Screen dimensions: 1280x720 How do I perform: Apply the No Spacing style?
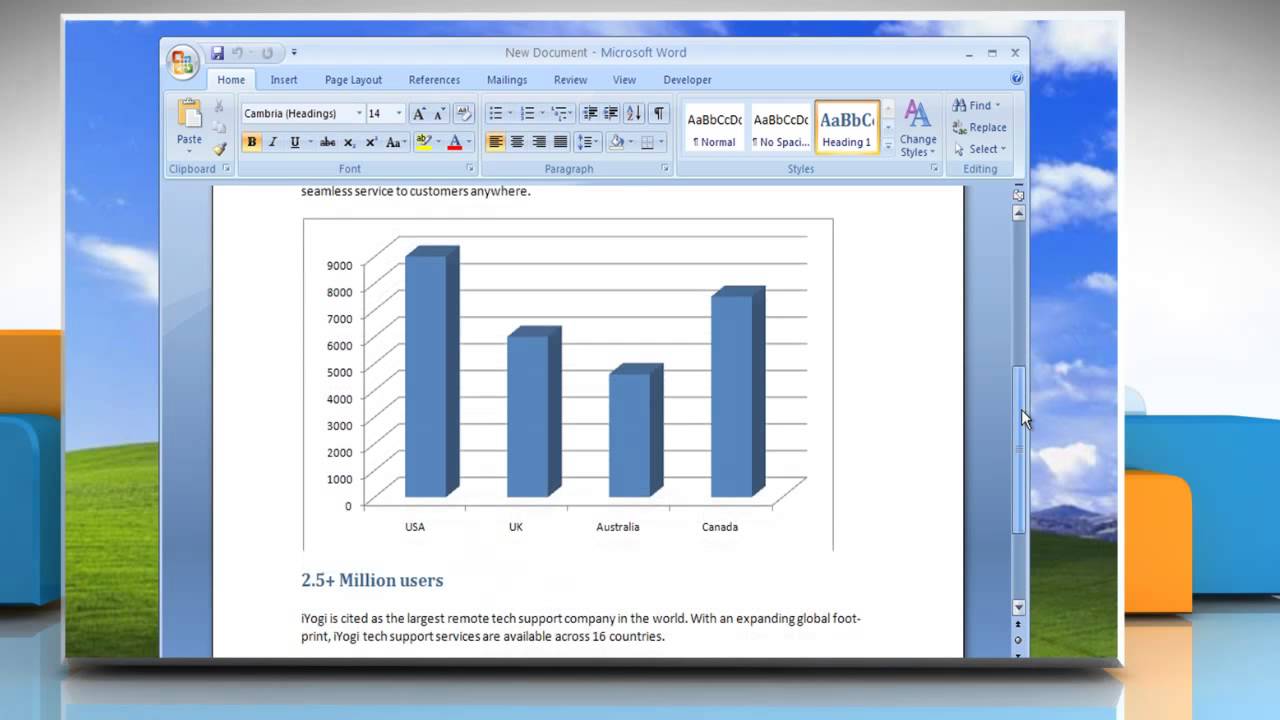point(780,128)
